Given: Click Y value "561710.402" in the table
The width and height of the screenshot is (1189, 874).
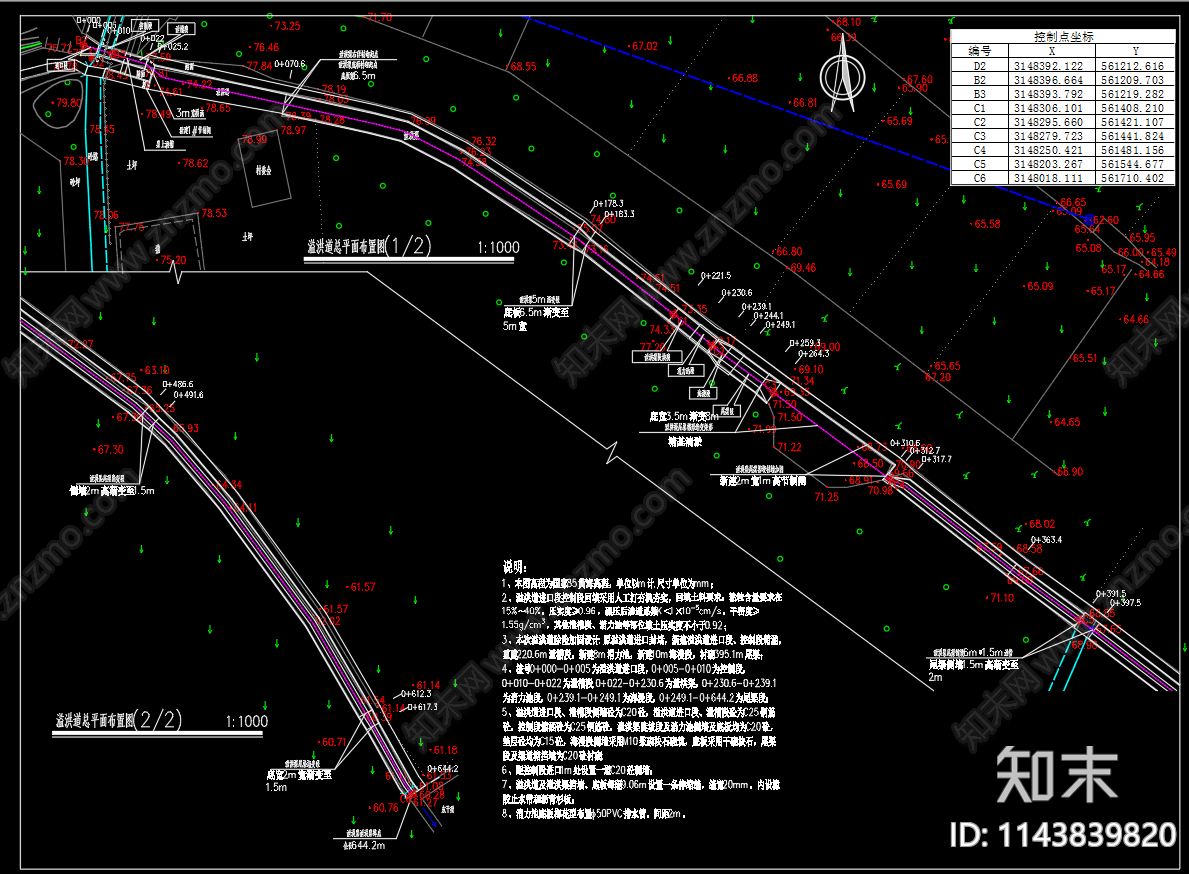Looking at the screenshot, I should [x=1133, y=178].
